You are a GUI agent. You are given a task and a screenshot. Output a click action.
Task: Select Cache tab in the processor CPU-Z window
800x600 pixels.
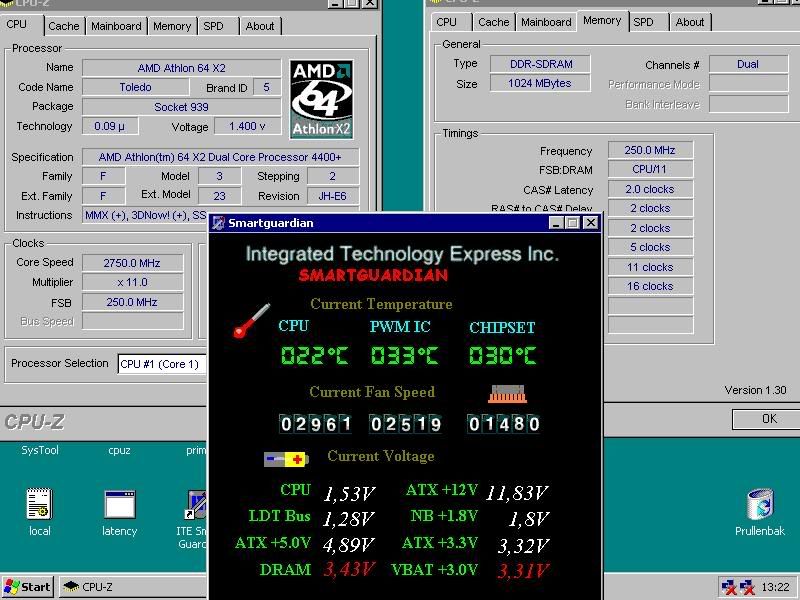tap(64, 26)
